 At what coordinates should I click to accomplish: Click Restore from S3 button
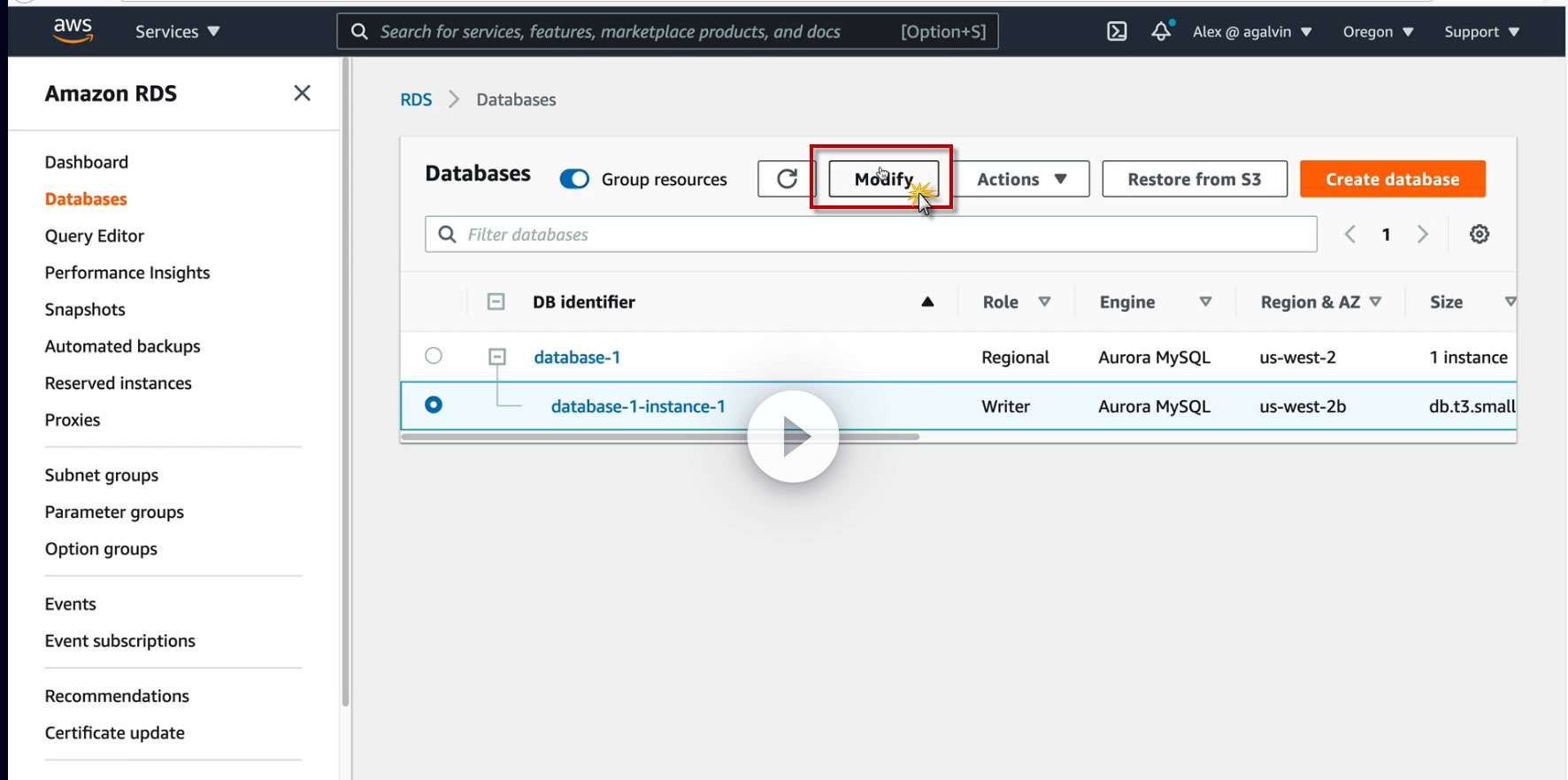point(1195,179)
